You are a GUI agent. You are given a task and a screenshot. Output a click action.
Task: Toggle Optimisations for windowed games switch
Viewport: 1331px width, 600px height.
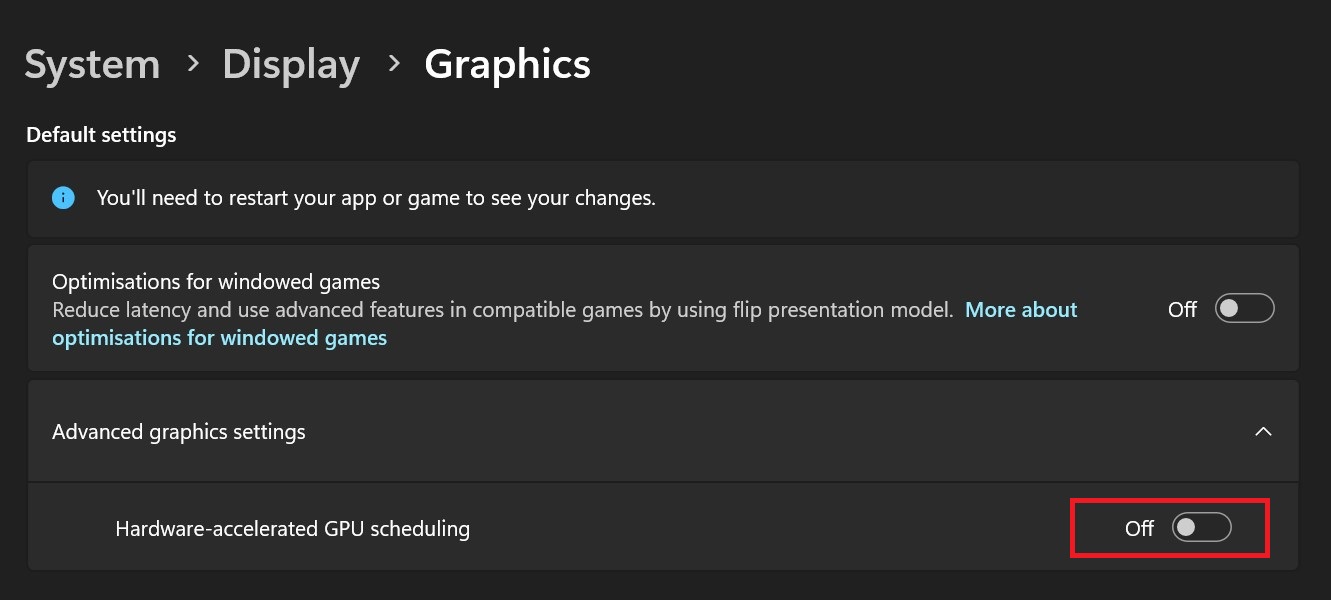(1244, 309)
